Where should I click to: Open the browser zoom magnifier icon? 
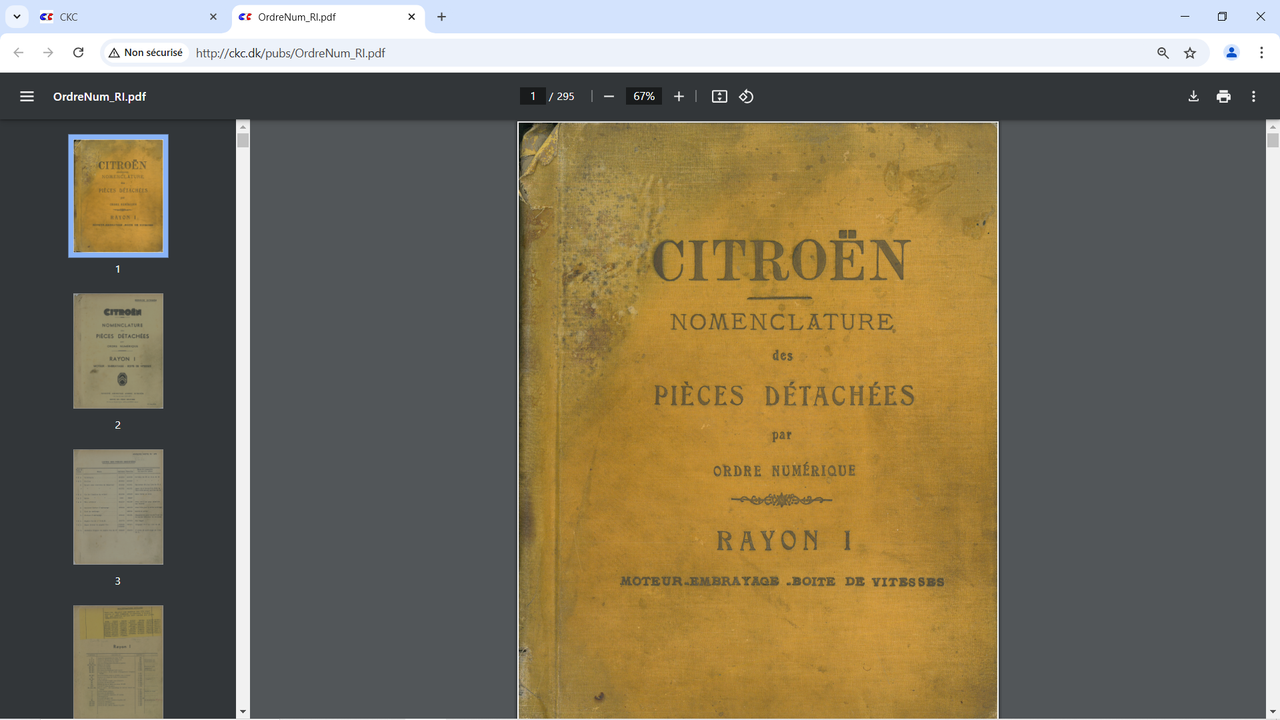[1163, 53]
